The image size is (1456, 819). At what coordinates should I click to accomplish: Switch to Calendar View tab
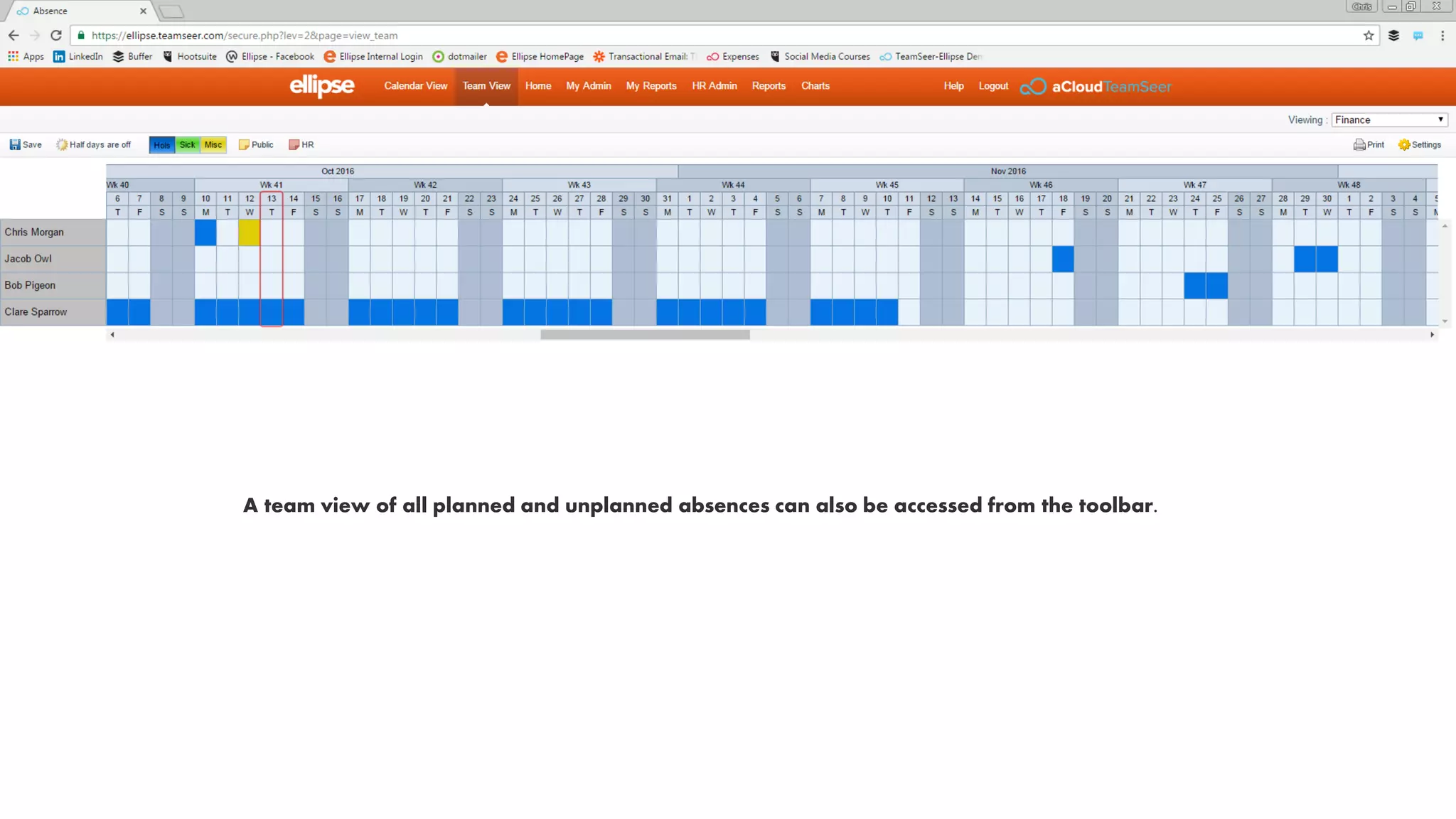[x=416, y=86]
